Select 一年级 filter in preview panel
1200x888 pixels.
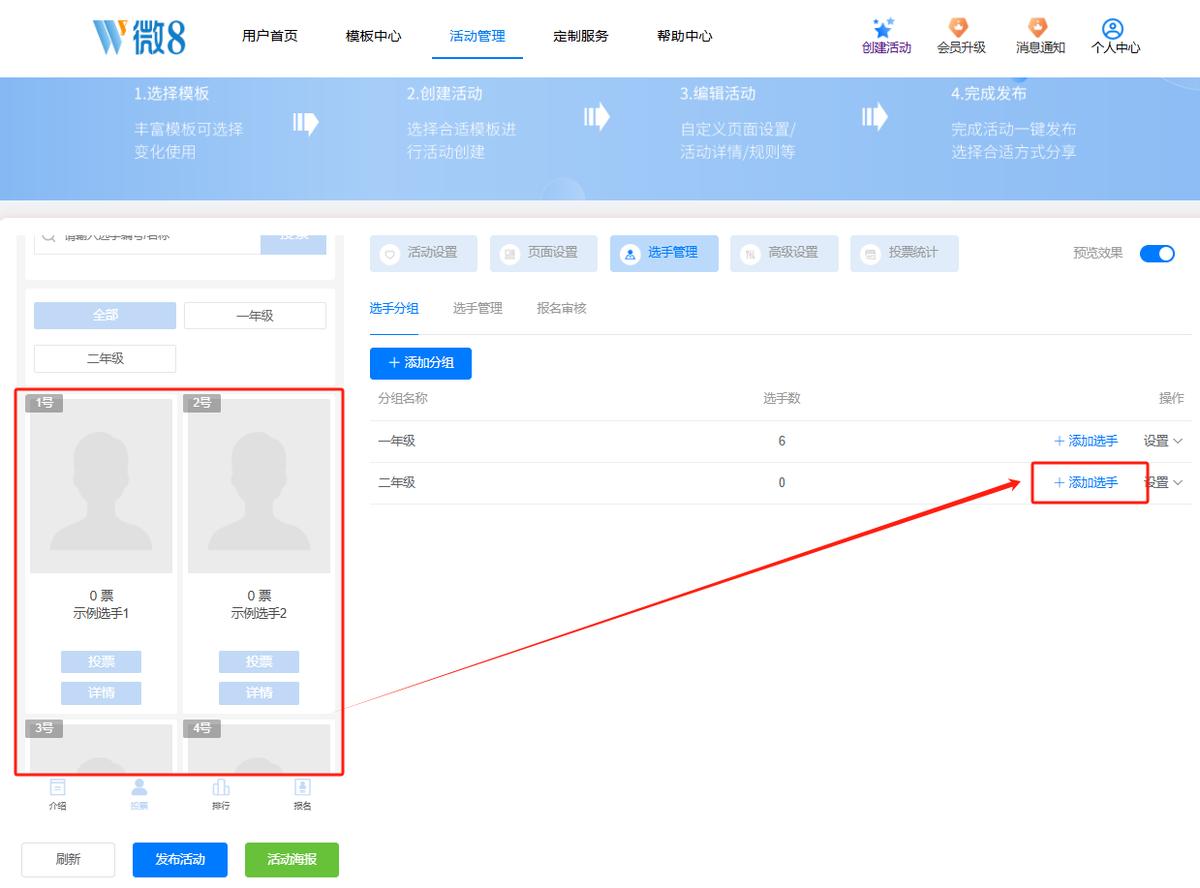255,316
